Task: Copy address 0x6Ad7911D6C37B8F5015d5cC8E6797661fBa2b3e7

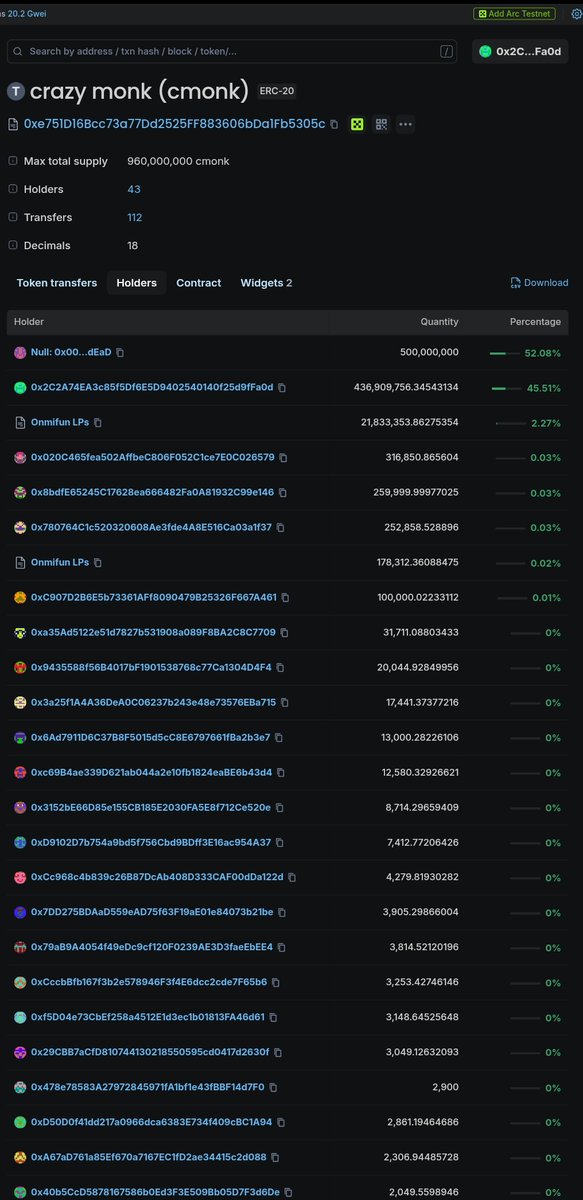Action: click(x=280, y=738)
